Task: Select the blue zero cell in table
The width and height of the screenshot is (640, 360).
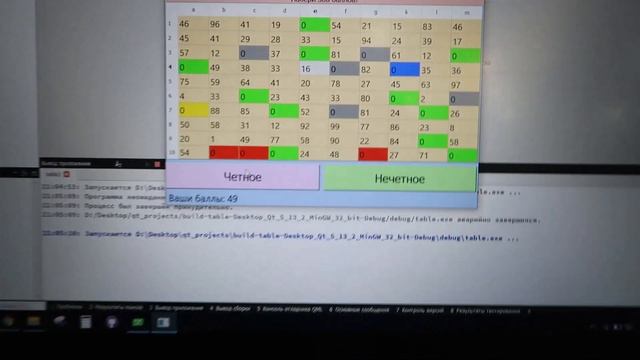Action: (404, 69)
